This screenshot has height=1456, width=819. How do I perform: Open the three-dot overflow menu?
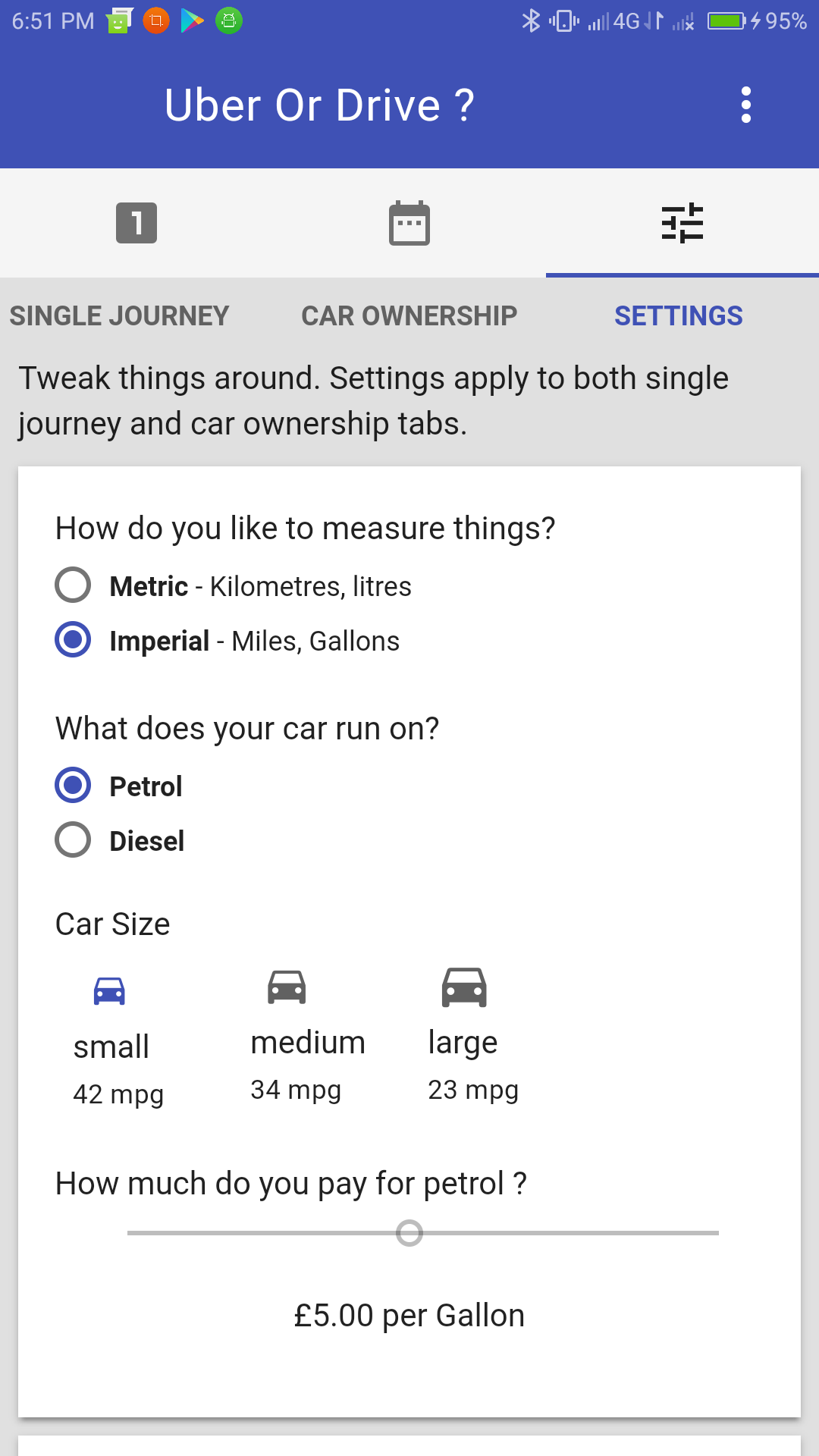[x=746, y=105]
